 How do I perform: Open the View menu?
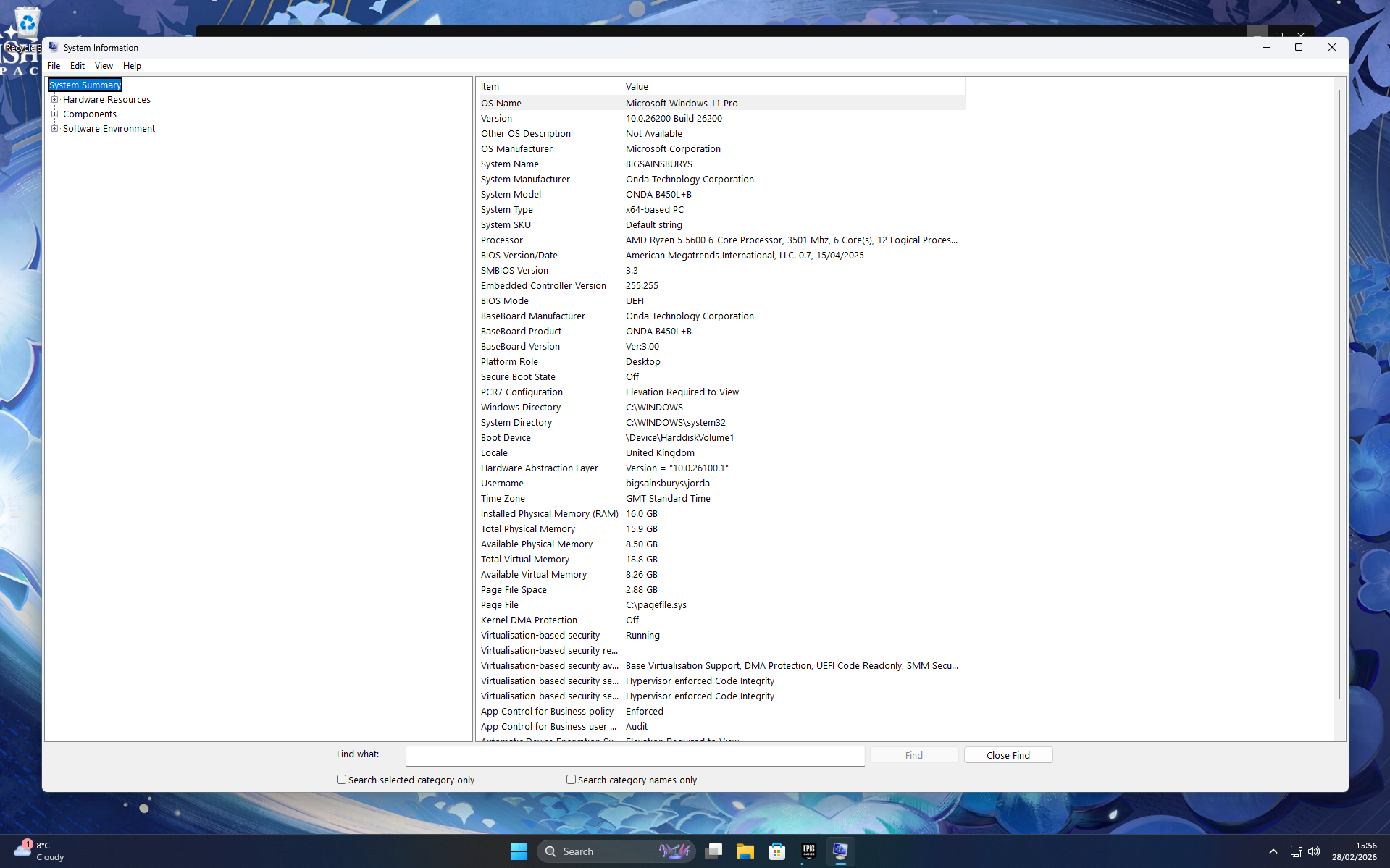[x=104, y=66]
